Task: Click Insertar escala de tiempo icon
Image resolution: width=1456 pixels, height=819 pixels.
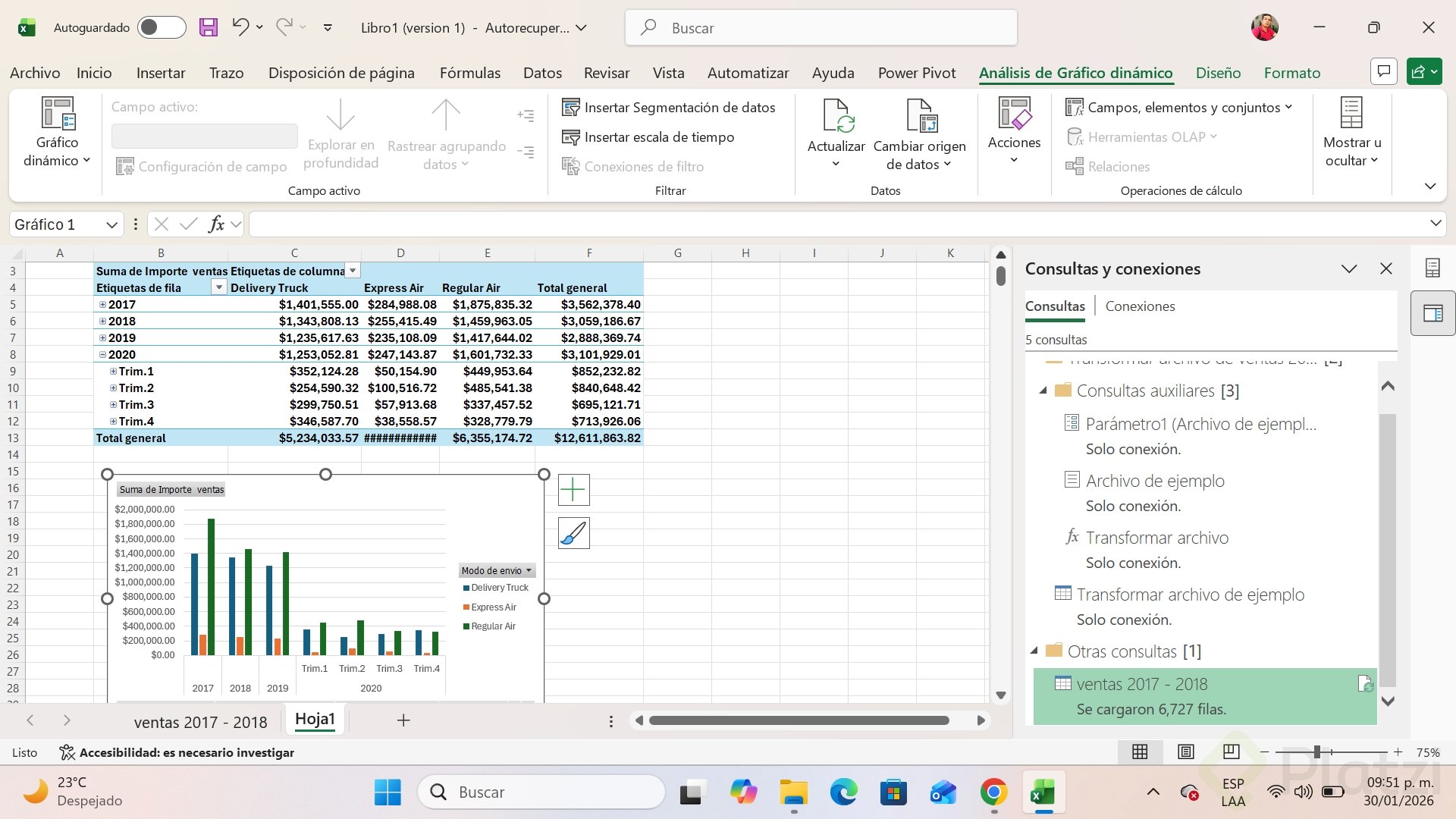Action: tap(570, 137)
